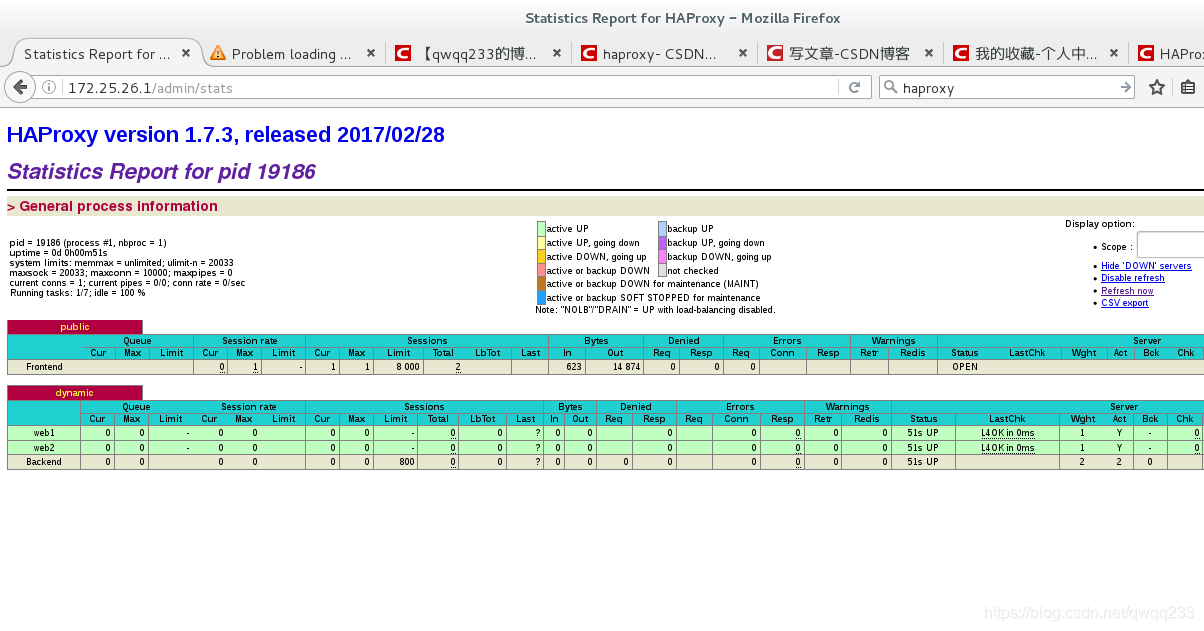Click the not checked grey swatch
Screen dimensions: 1204x631
(x=662, y=270)
